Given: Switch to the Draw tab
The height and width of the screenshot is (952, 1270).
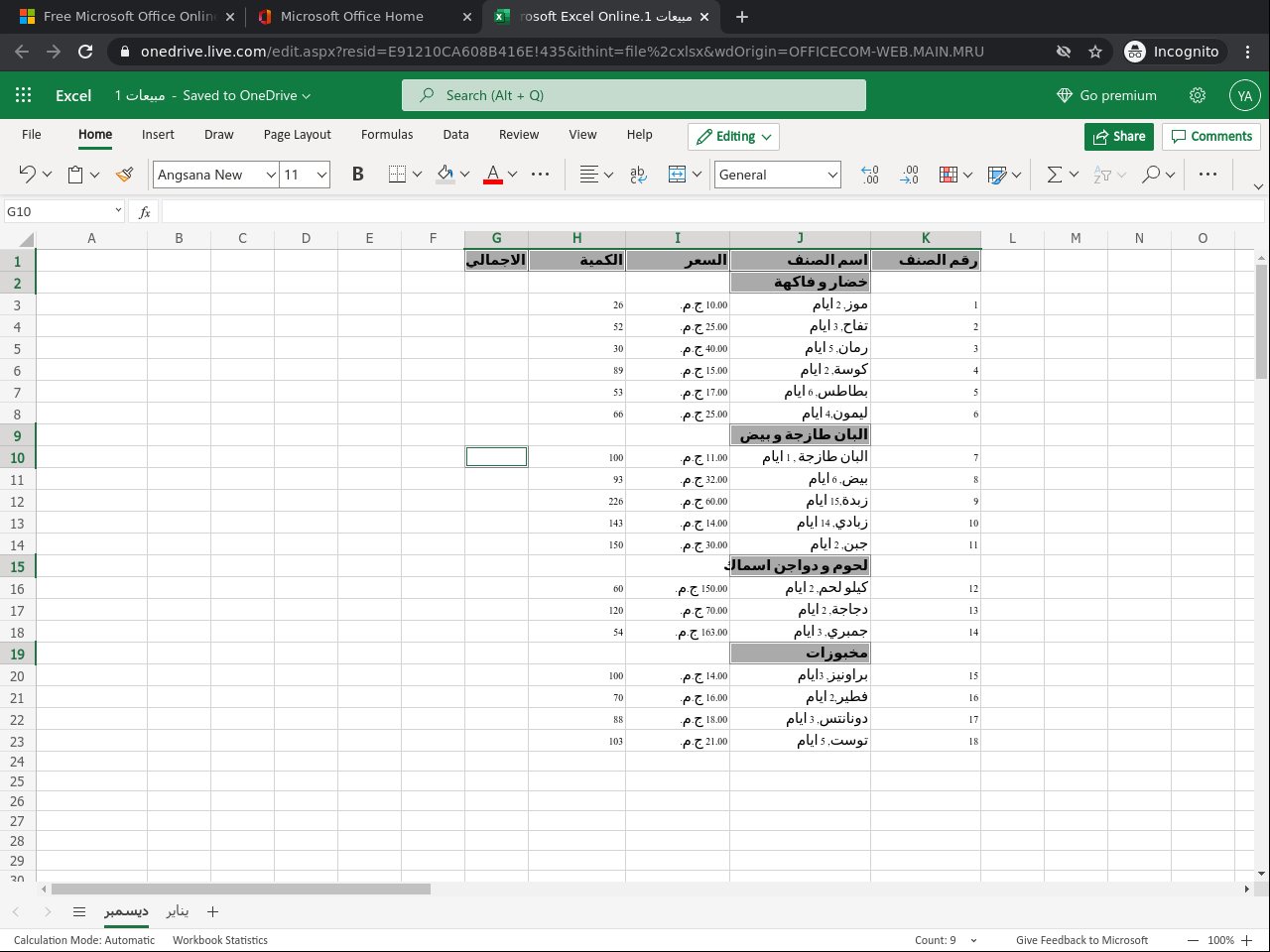Looking at the screenshot, I should [x=219, y=135].
